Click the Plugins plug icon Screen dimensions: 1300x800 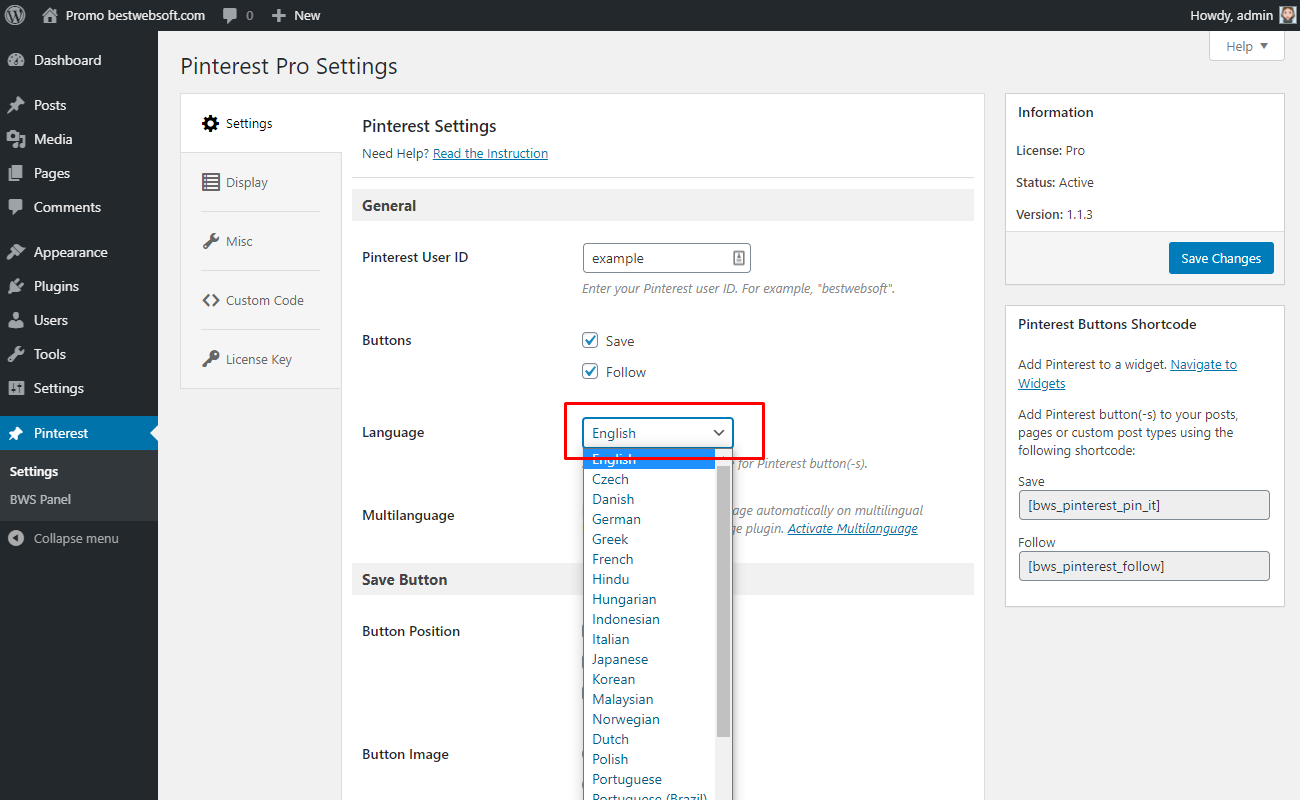(16, 286)
